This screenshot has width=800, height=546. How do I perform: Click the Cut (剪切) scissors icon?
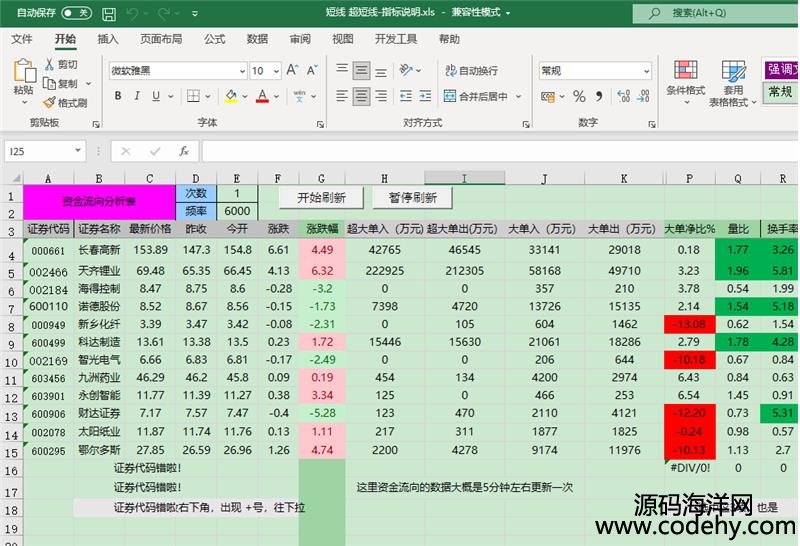pos(60,64)
